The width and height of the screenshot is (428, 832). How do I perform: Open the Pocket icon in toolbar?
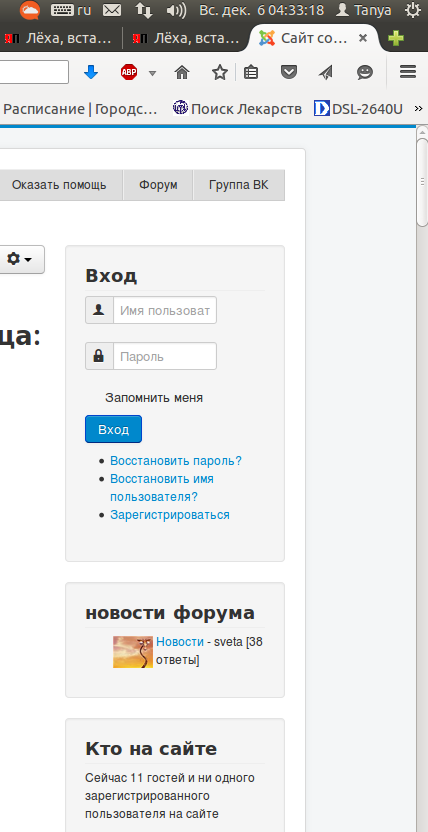coord(289,72)
